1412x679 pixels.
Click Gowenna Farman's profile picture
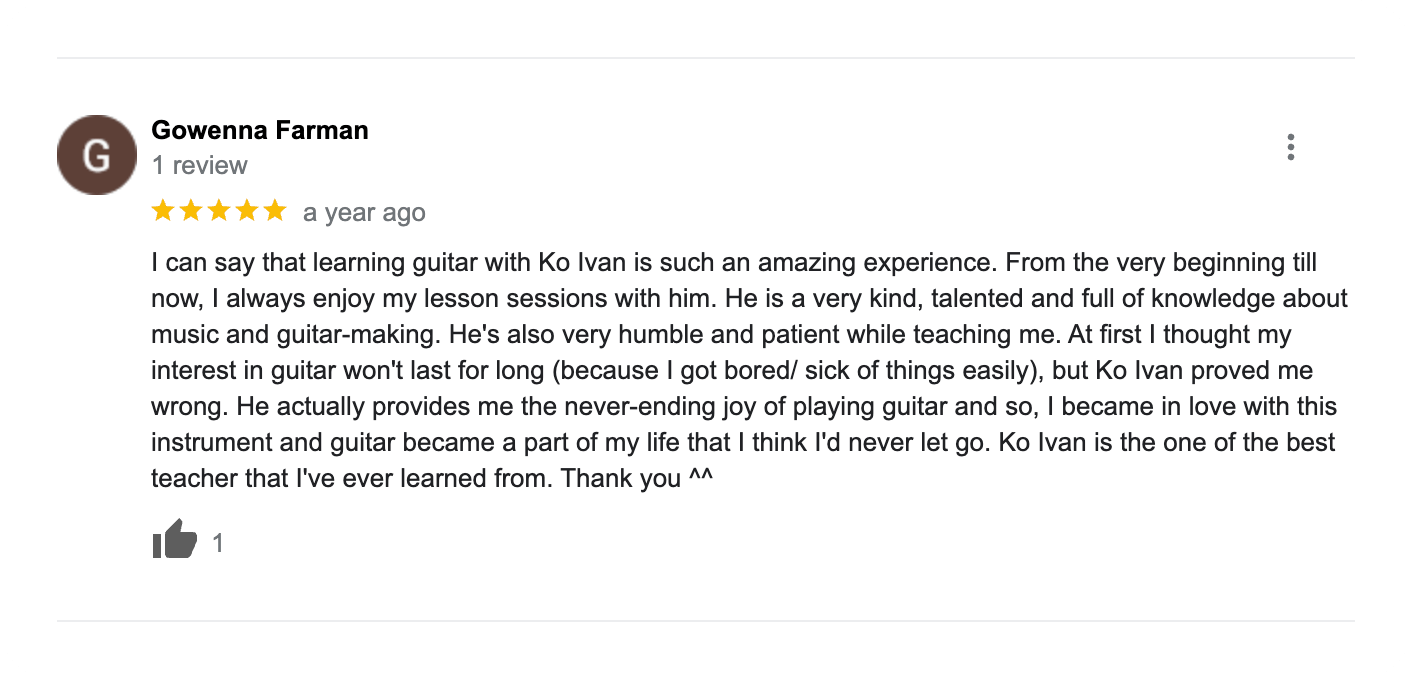(x=96, y=154)
